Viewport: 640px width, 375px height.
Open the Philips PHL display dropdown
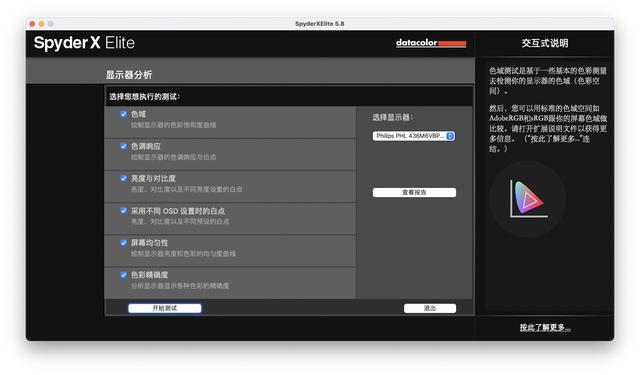[x=413, y=136]
